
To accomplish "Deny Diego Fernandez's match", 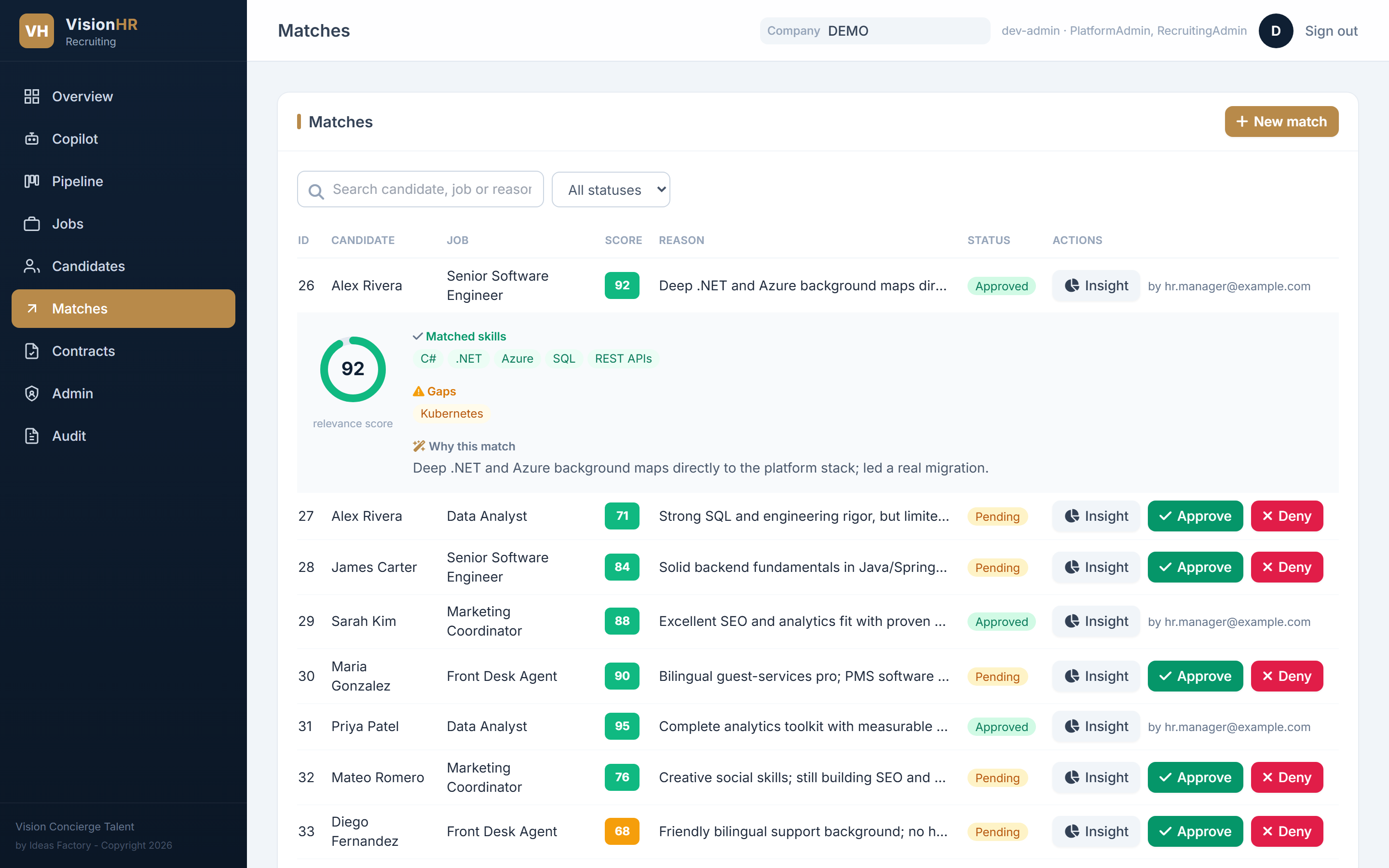I will [x=1287, y=831].
